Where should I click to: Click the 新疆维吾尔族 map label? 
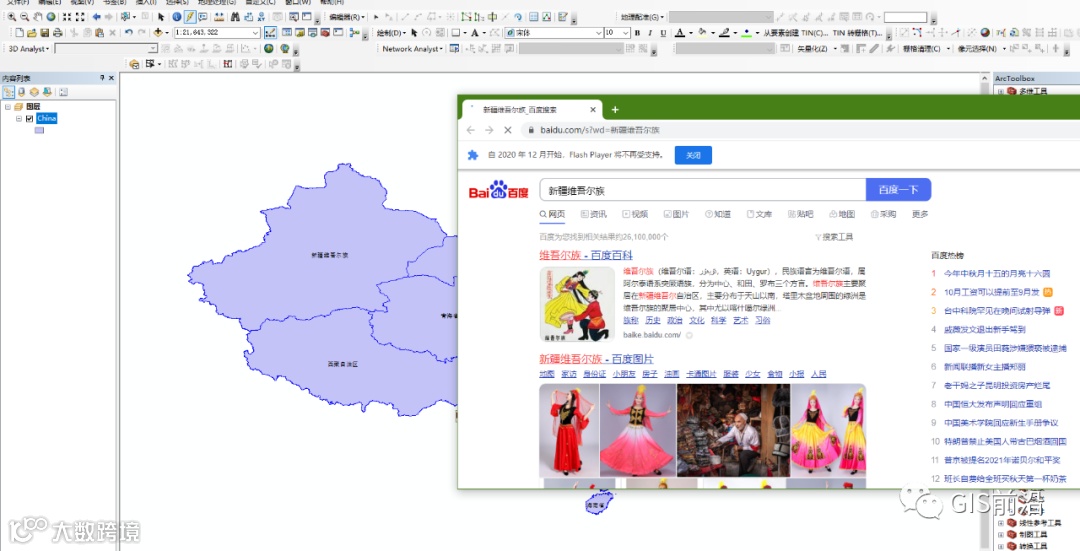pos(329,255)
